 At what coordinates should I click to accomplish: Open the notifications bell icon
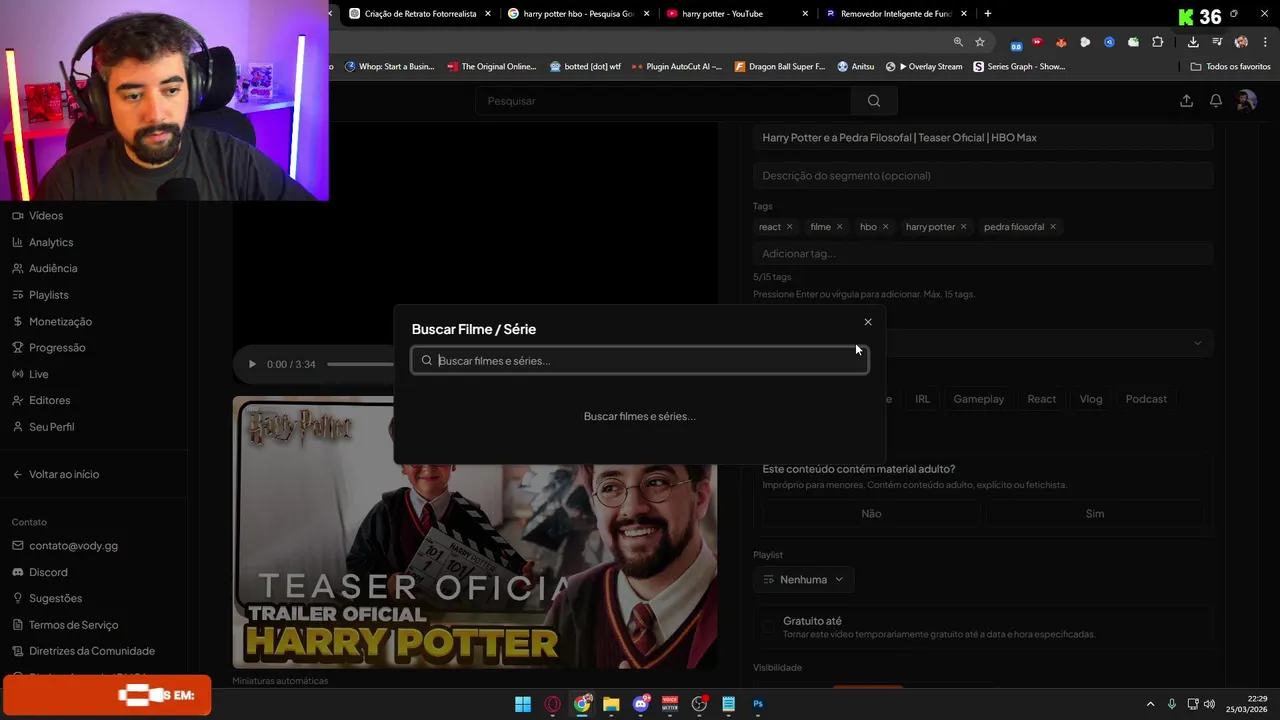(x=1216, y=101)
